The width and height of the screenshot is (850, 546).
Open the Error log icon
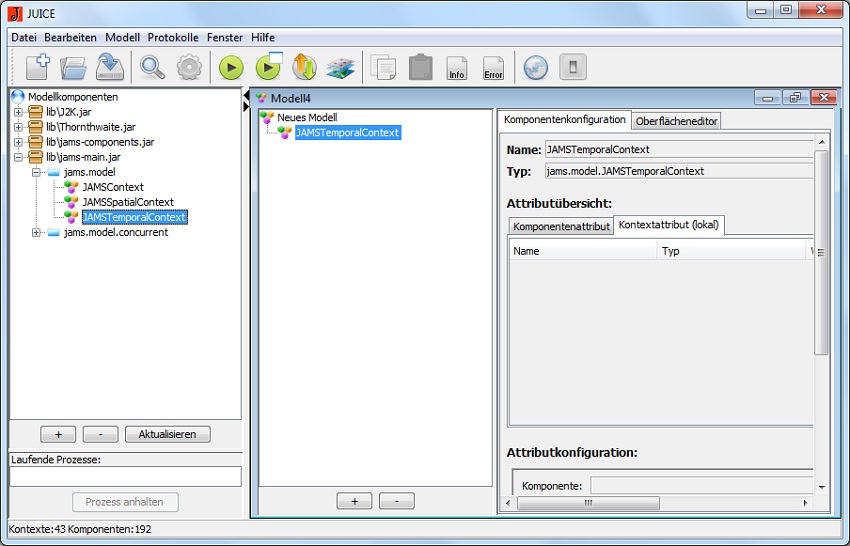click(x=493, y=68)
